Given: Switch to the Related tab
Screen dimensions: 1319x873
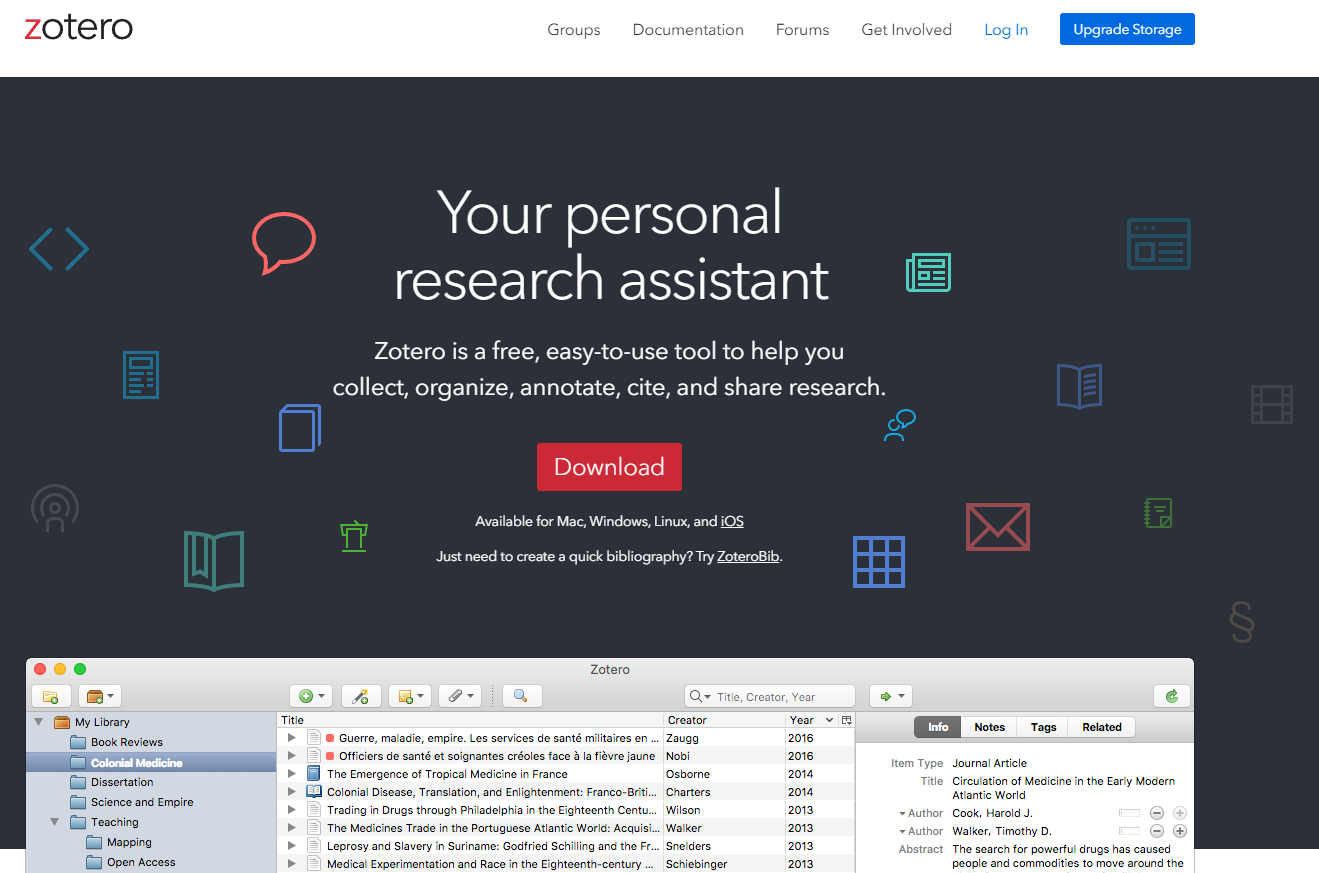Looking at the screenshot, I should click(1102, 727).
